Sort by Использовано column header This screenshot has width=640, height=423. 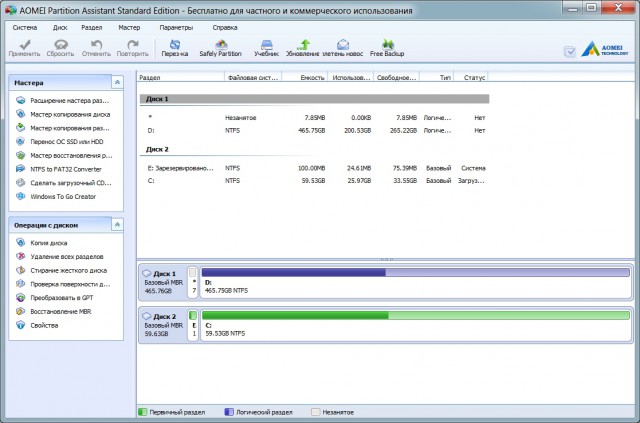(351, 77)
